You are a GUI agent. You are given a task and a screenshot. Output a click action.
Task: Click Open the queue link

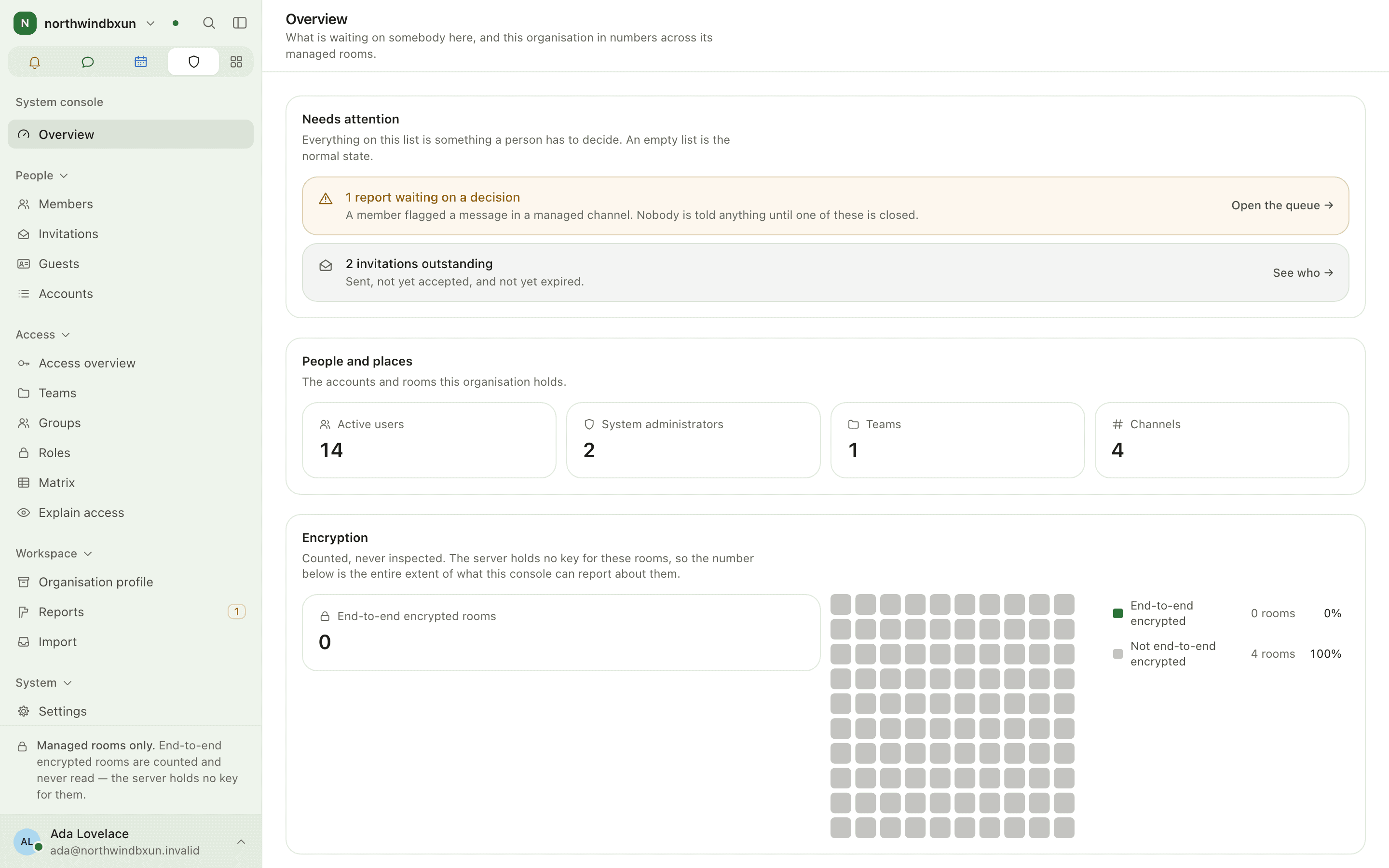(x=1281, y=205)
